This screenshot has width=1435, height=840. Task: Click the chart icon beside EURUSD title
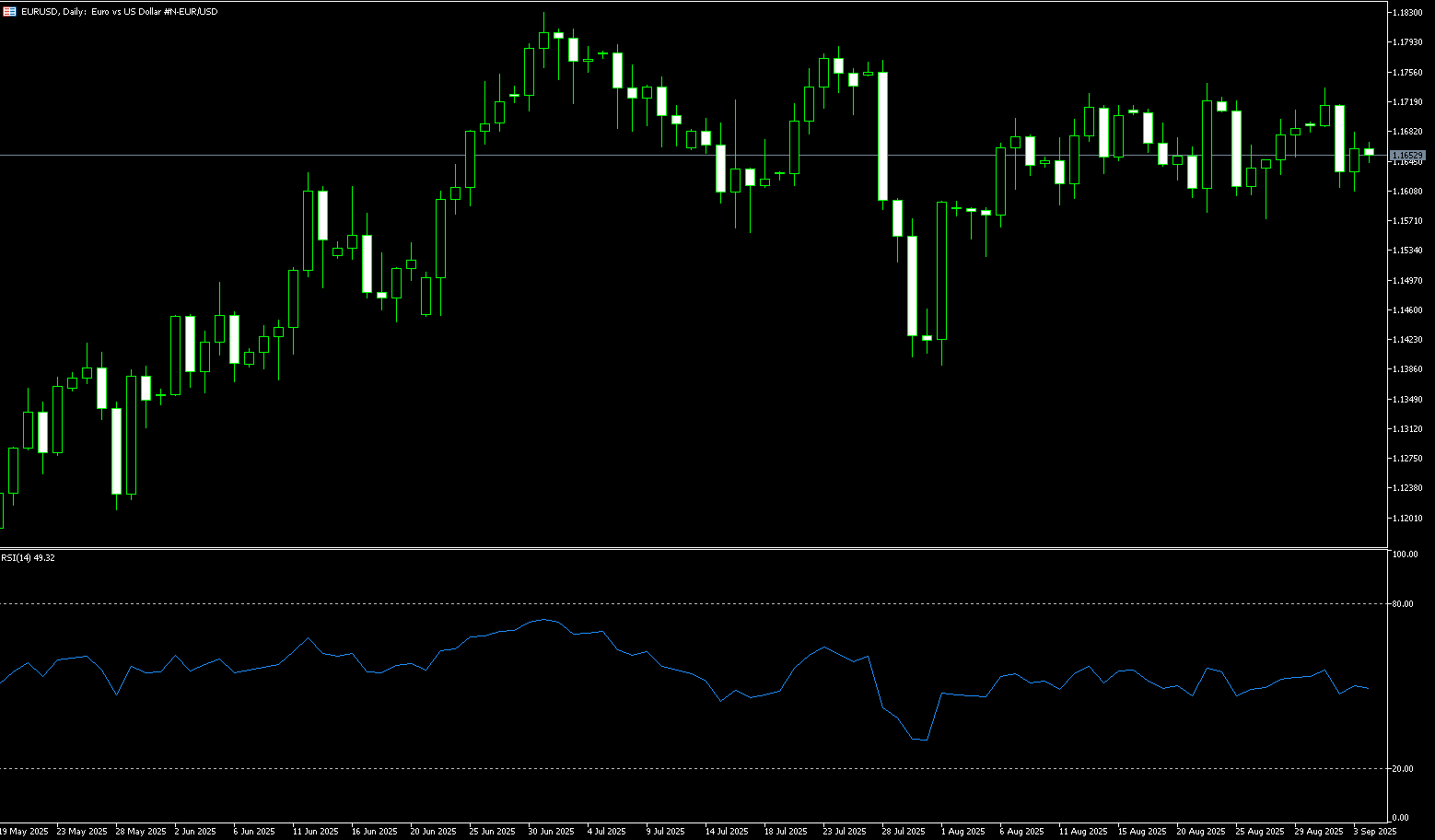(9, 12)
